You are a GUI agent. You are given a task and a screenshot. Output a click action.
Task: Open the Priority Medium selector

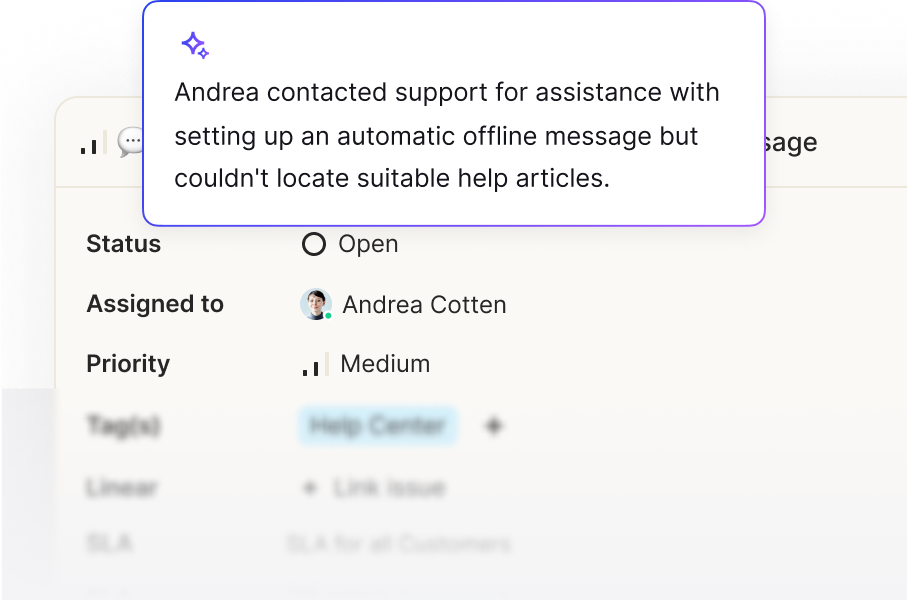[366, 364]
